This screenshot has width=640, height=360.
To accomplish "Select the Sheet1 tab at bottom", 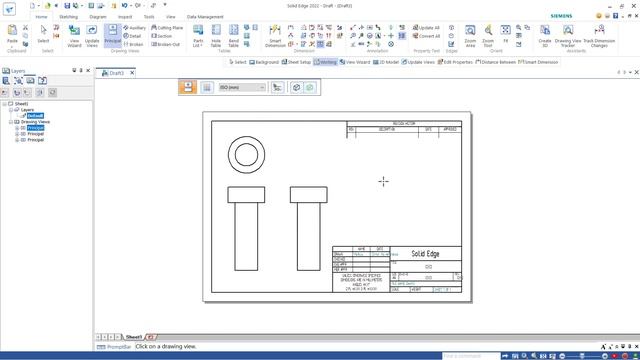I will click(133, 337).
